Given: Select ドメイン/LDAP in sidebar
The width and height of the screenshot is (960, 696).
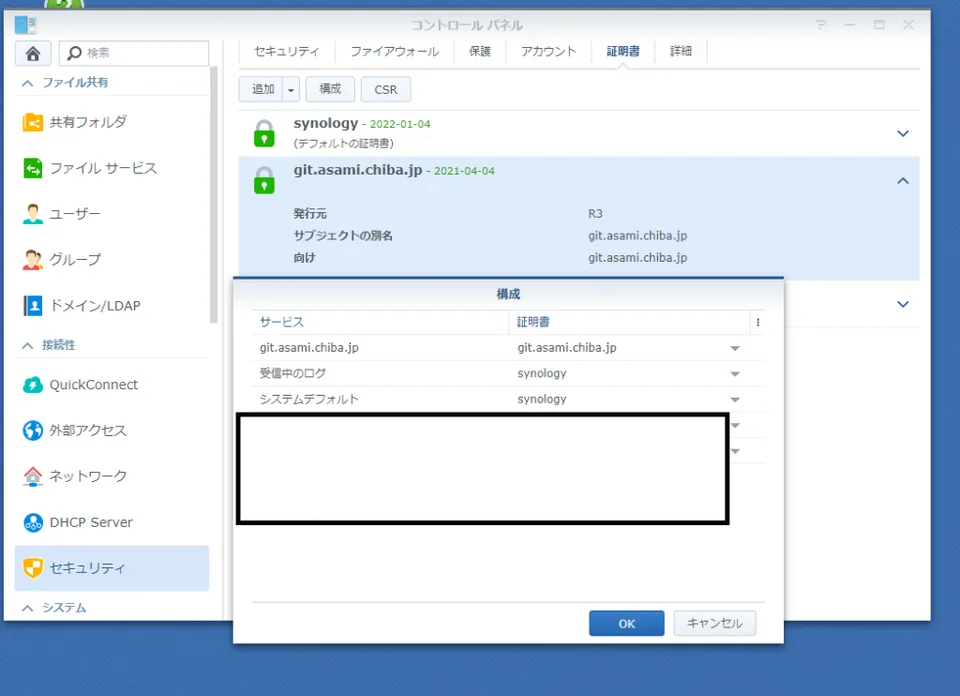Looking at the screenshot, I should (x=95, y=305).
